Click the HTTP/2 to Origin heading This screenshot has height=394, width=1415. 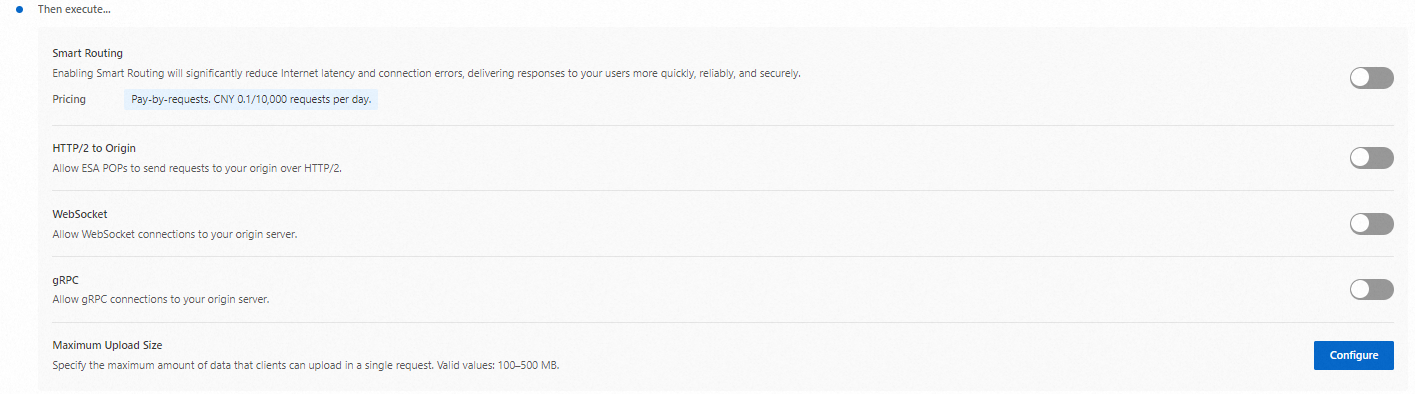94,148
